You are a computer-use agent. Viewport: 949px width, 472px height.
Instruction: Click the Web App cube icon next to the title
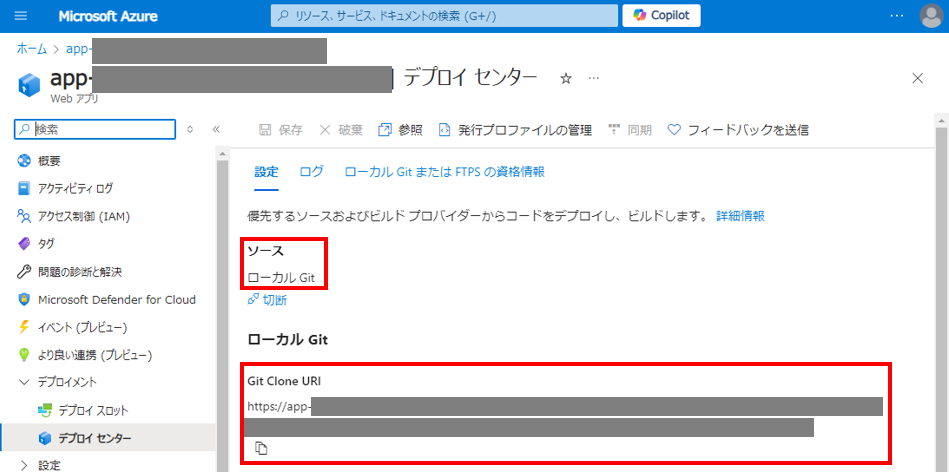(x=29, y=86)
